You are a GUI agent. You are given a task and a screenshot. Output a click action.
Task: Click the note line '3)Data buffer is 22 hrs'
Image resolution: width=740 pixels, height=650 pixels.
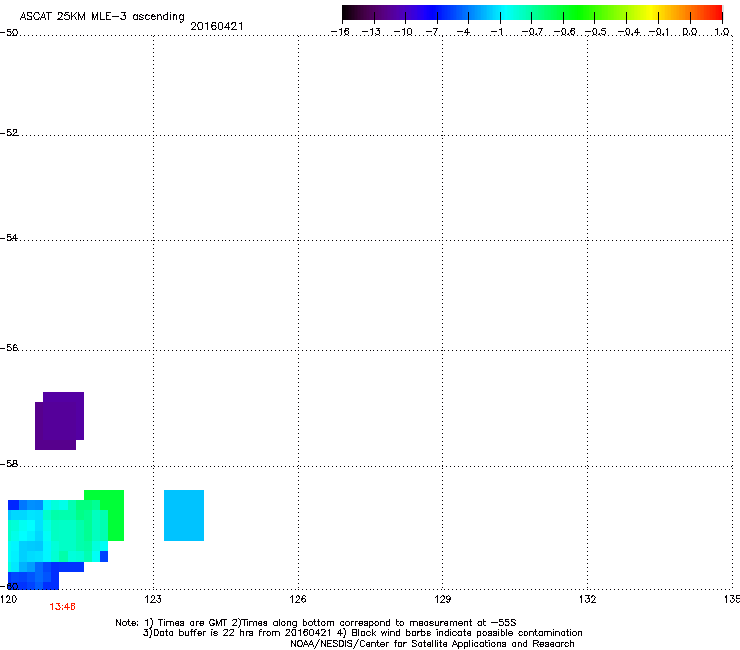(362, 633)
